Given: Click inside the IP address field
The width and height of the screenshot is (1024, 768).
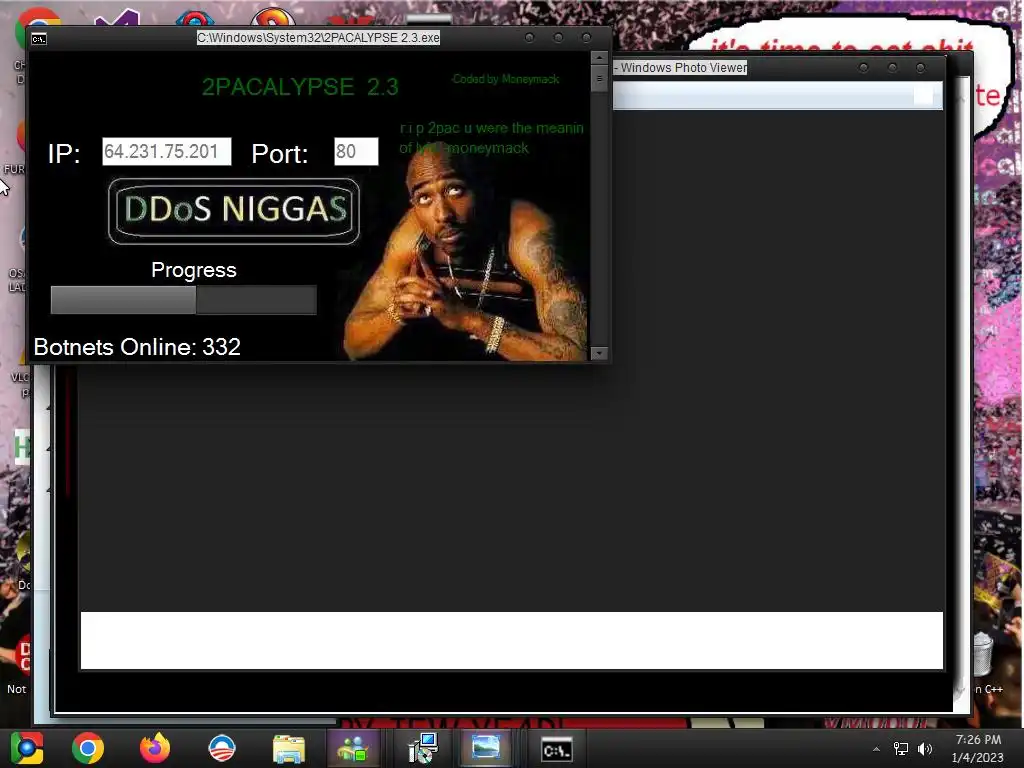Looking at the screenshot, I should (x=167, y=152).
